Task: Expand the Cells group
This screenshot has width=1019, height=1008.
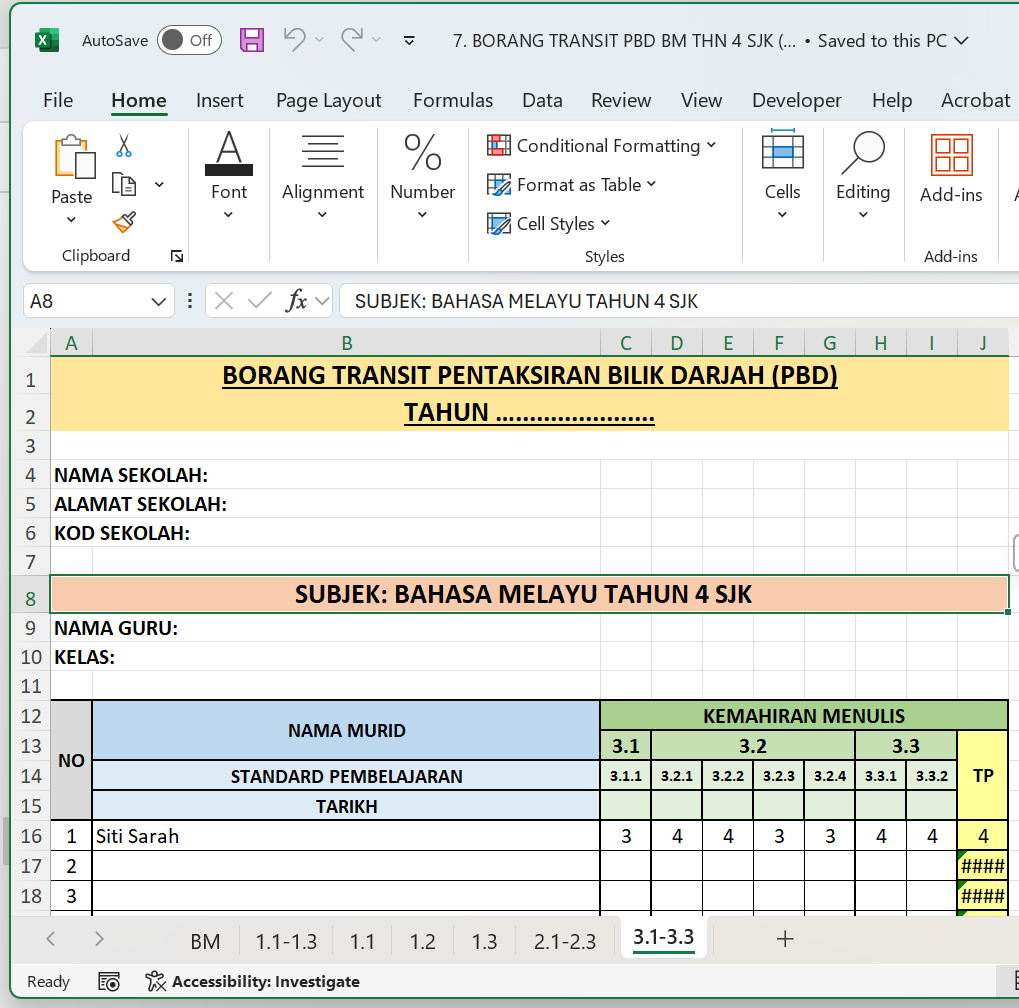Action: tap(782, 175)
